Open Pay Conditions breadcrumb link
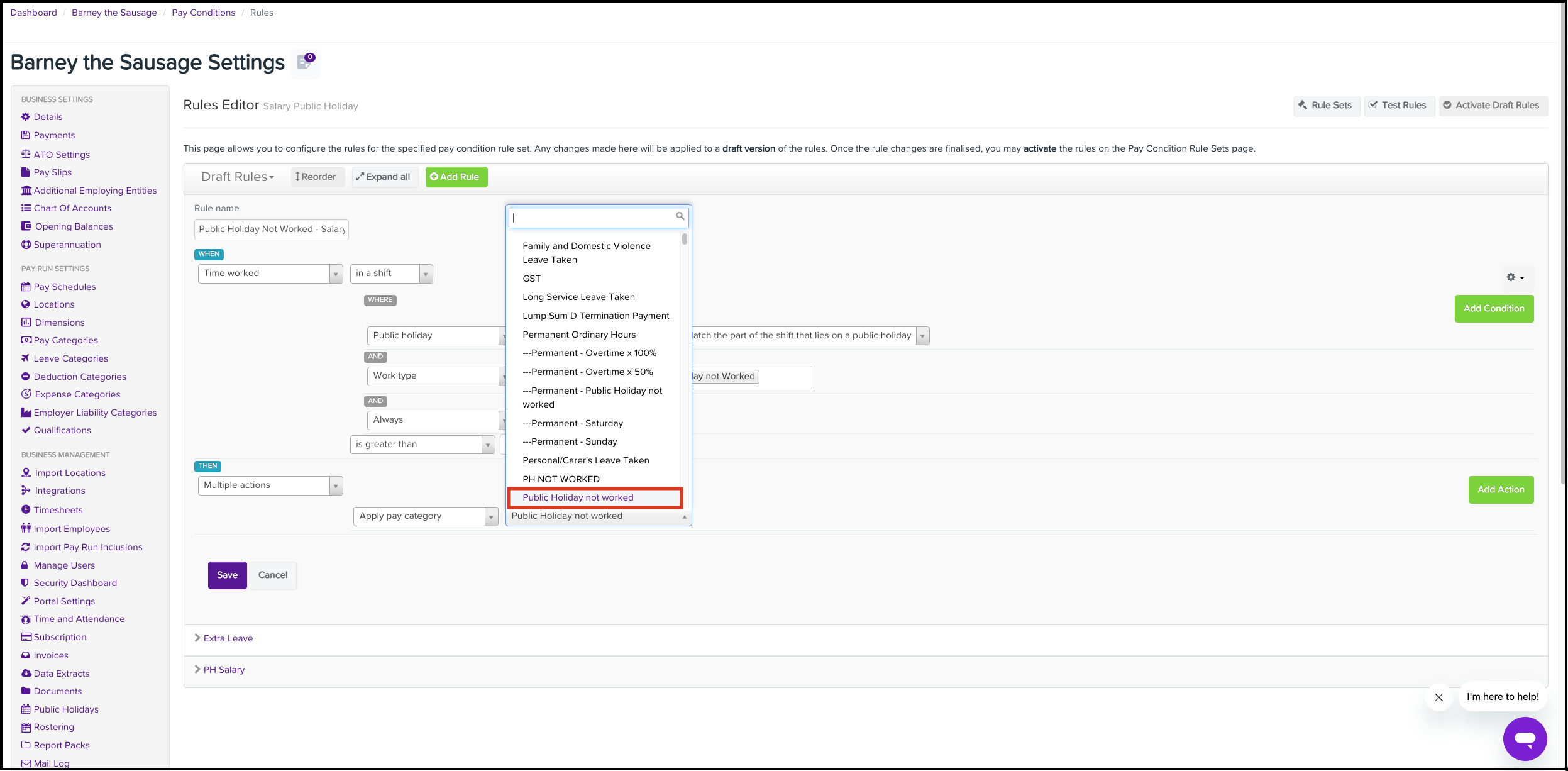The width and height of the screenshot is (1568, 771). pos(203,13)
